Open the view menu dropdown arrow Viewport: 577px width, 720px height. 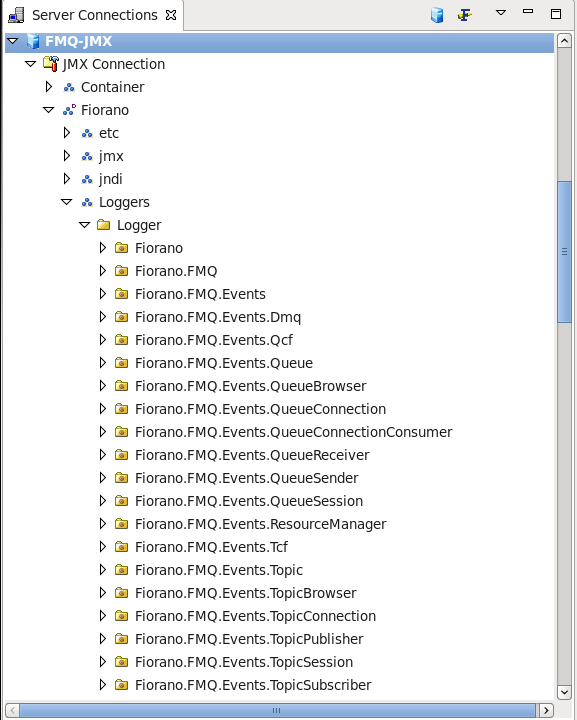pyautogui.click(x=501, y=13)
